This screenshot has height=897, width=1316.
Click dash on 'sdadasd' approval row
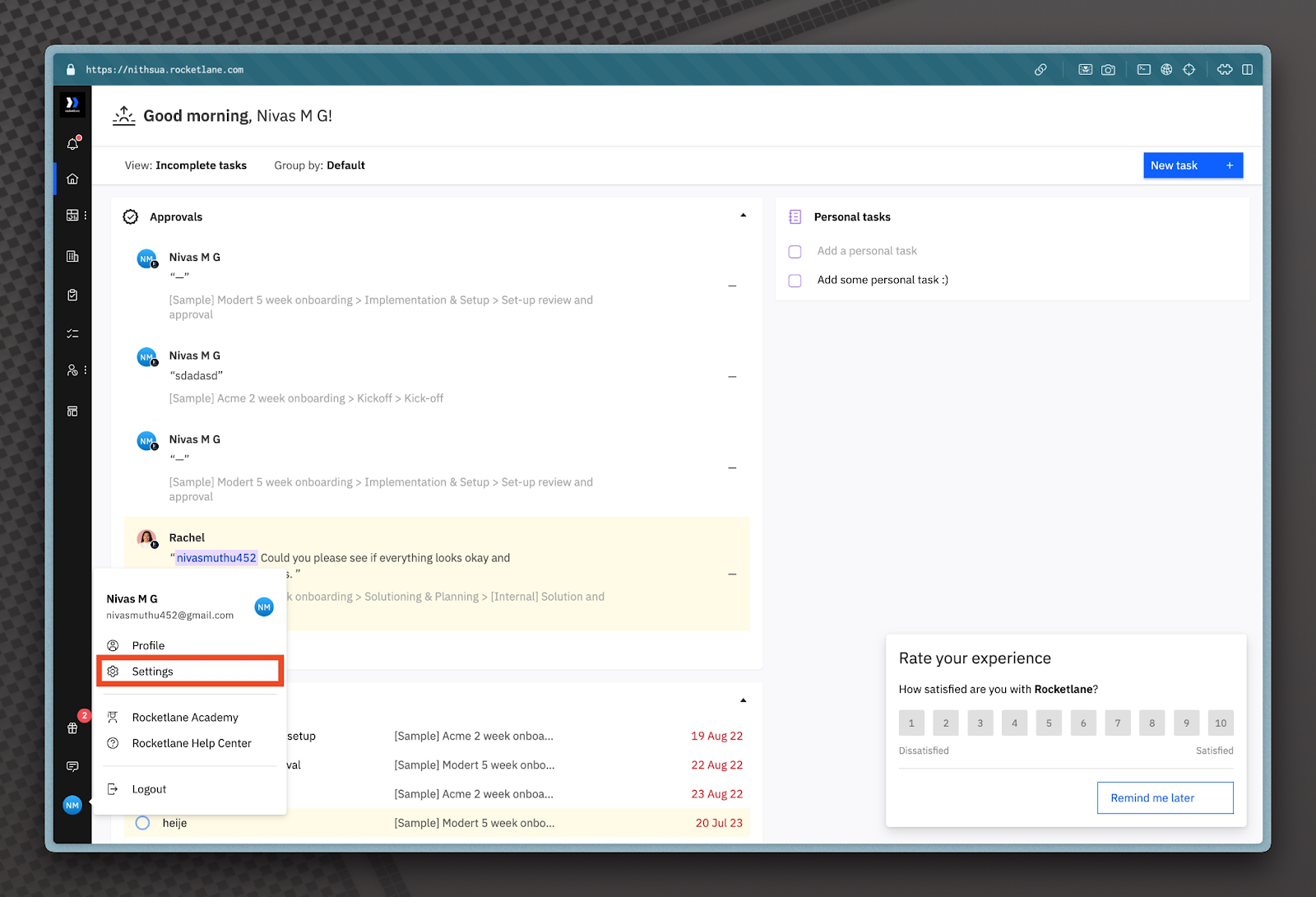click(x=732, y=377)
